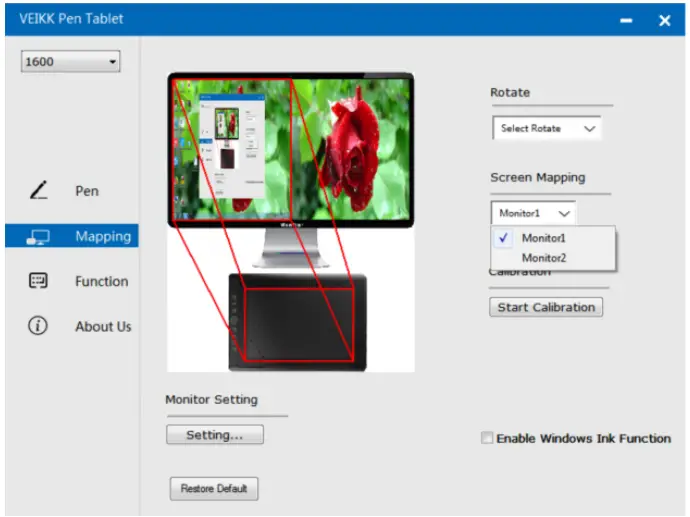The width and height of the screenshot is (690, 517).
Task: Click the Pen icon in sidebar
Action: [x=39, y=190]
